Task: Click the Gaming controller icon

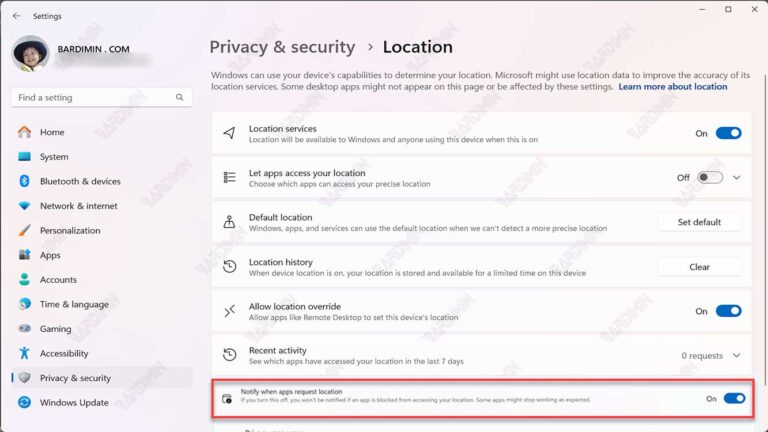Action: point(24,329)
